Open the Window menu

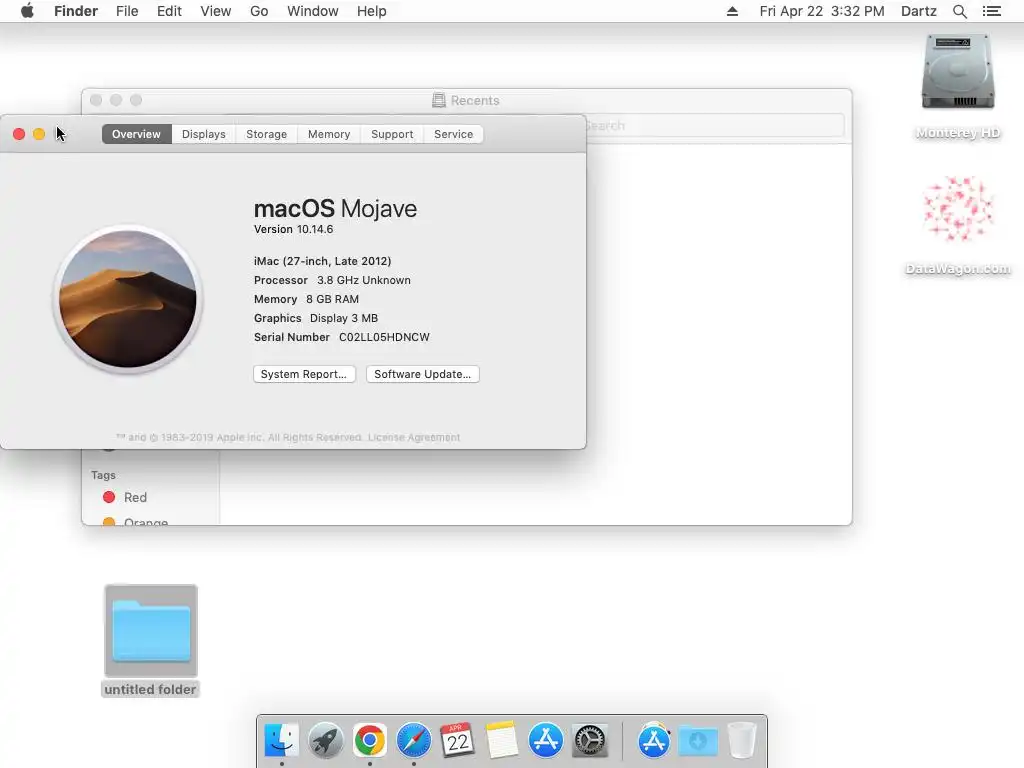pos(312,11)
